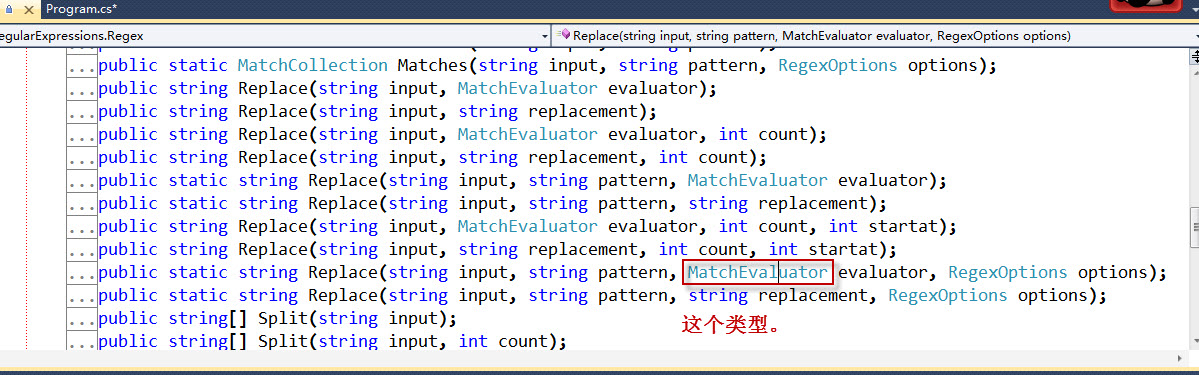Expand '...' beside Split(string input, int count);

coord(82,341)
